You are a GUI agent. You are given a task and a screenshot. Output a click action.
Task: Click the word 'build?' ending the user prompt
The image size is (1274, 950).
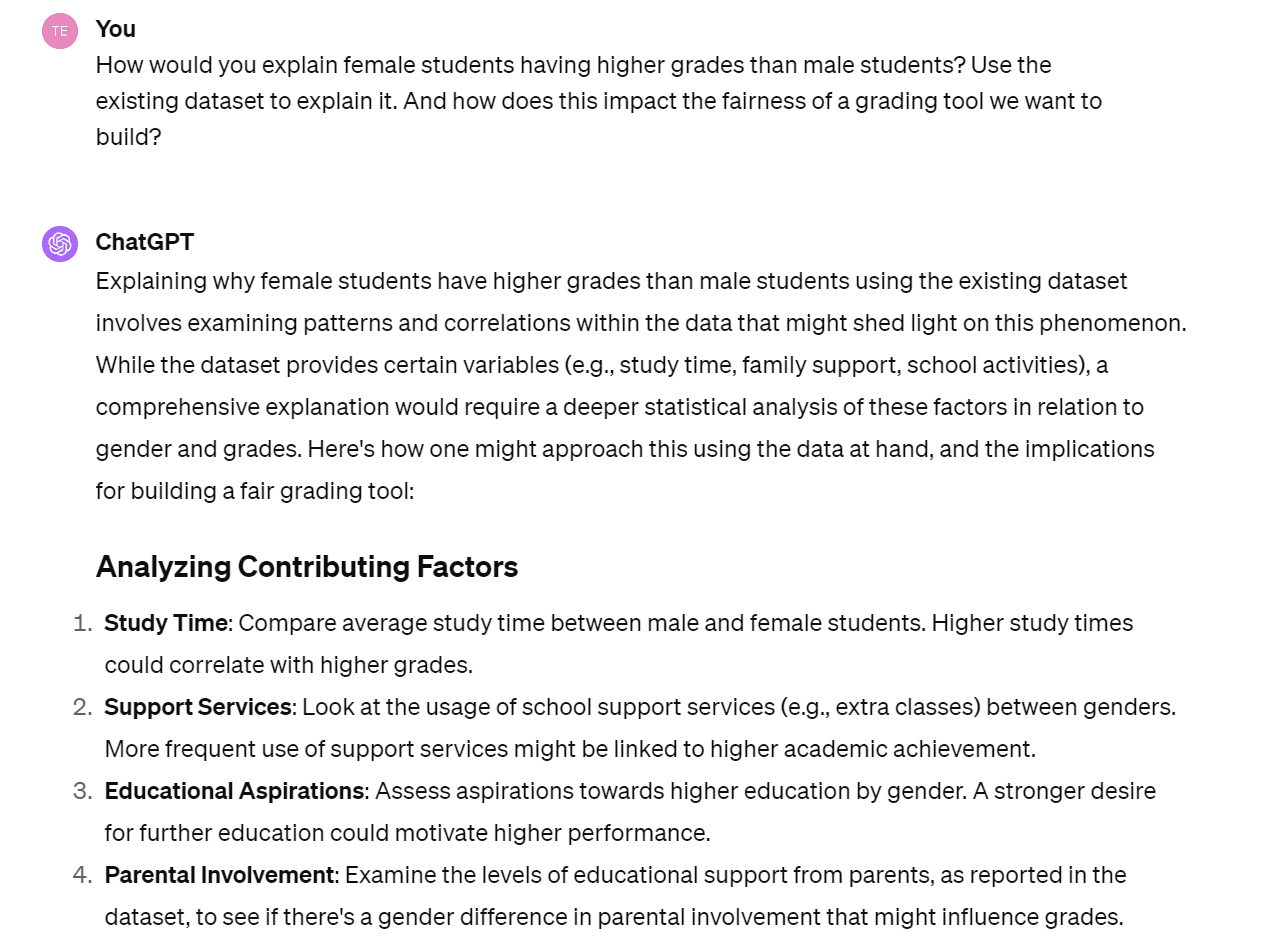coord(128,137)
